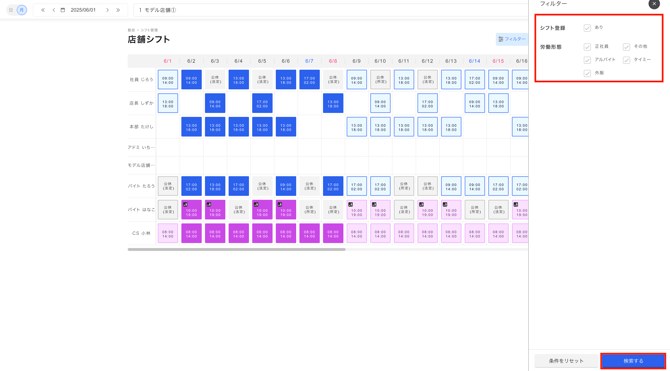Click the 検索する button
This screenshot has width=670, height=371.
coord(633,361)
